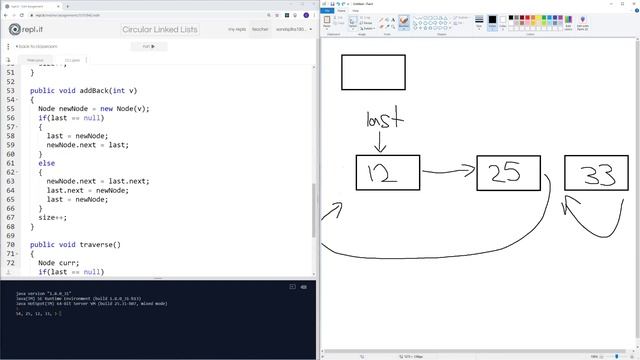Click the console expand icon
This screenshot has height=360, width=640.
292,287
